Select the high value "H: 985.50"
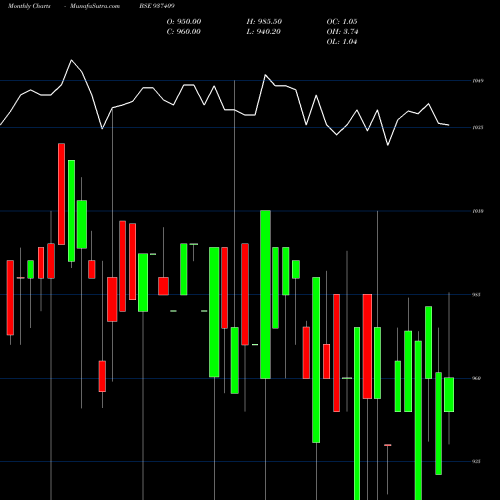The width and height of the screenshot is (500, 500). tap(264, 22)
